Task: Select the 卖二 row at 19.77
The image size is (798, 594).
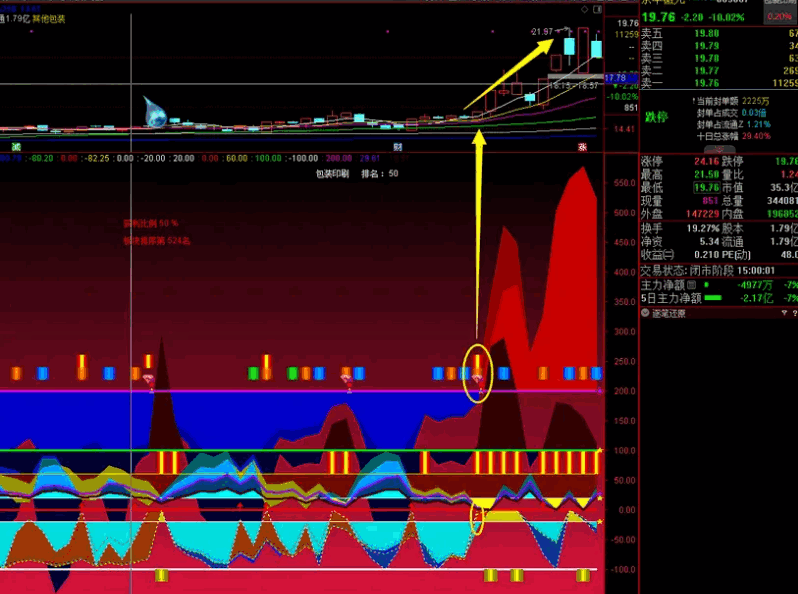Action: click(719, 70)
